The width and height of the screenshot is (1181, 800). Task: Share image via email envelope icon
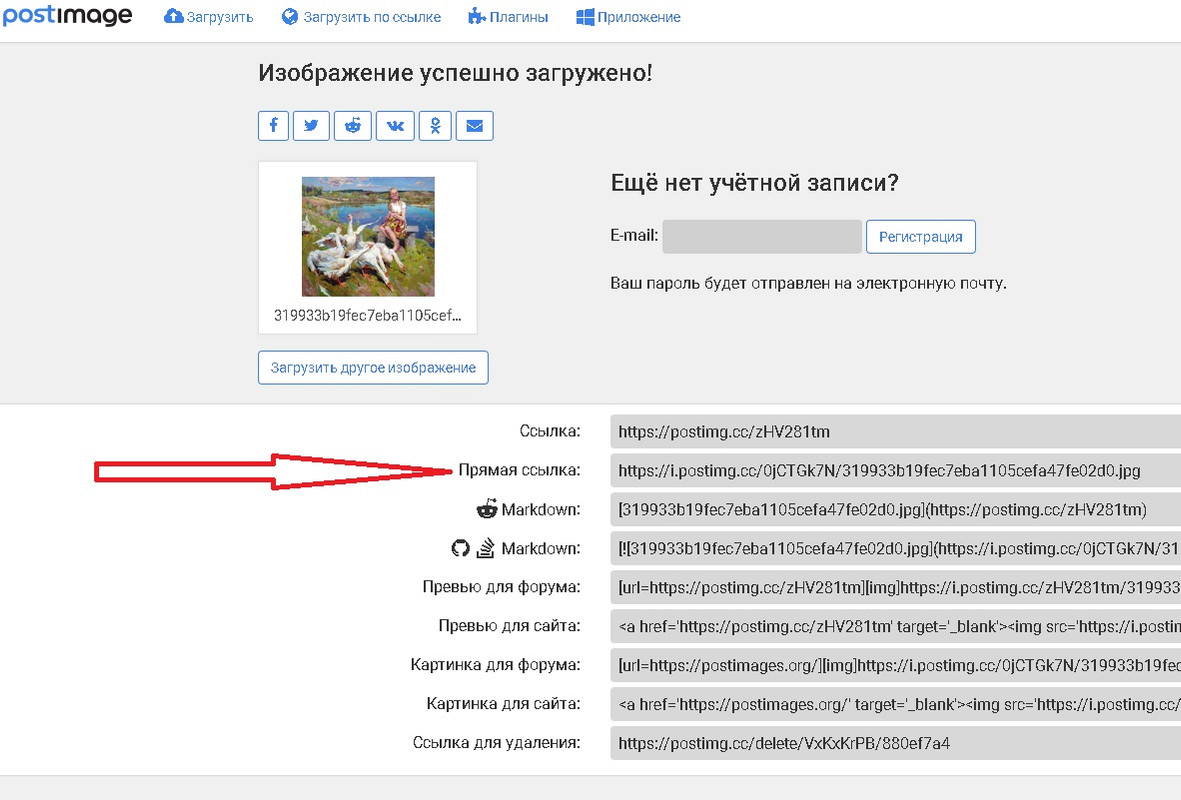pos(475,126)
